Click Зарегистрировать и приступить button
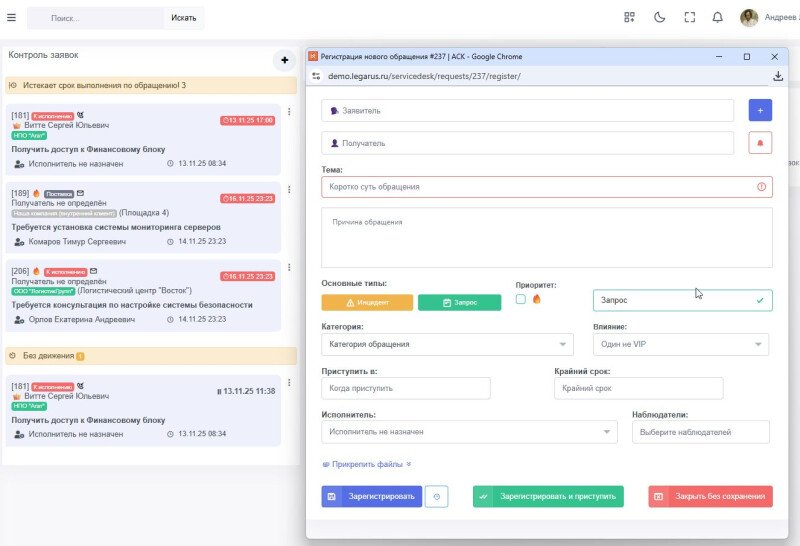800x546 pixels. click(x=547, y=496)
